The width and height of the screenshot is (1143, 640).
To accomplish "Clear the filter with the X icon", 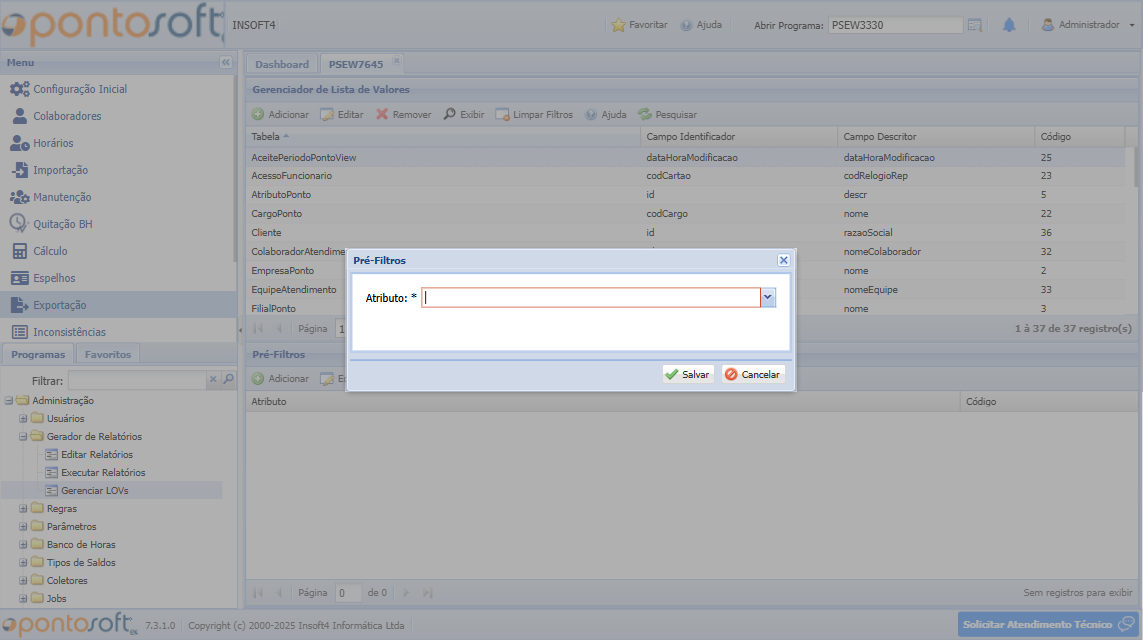I will coord(212,380).
